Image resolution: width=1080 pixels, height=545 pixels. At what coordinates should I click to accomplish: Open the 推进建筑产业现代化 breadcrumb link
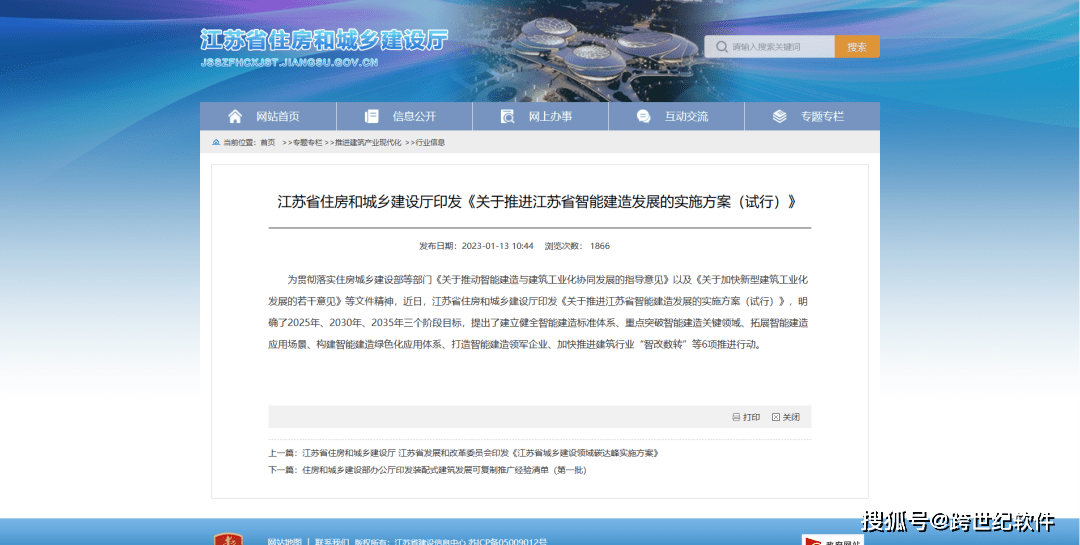point(368,143)
